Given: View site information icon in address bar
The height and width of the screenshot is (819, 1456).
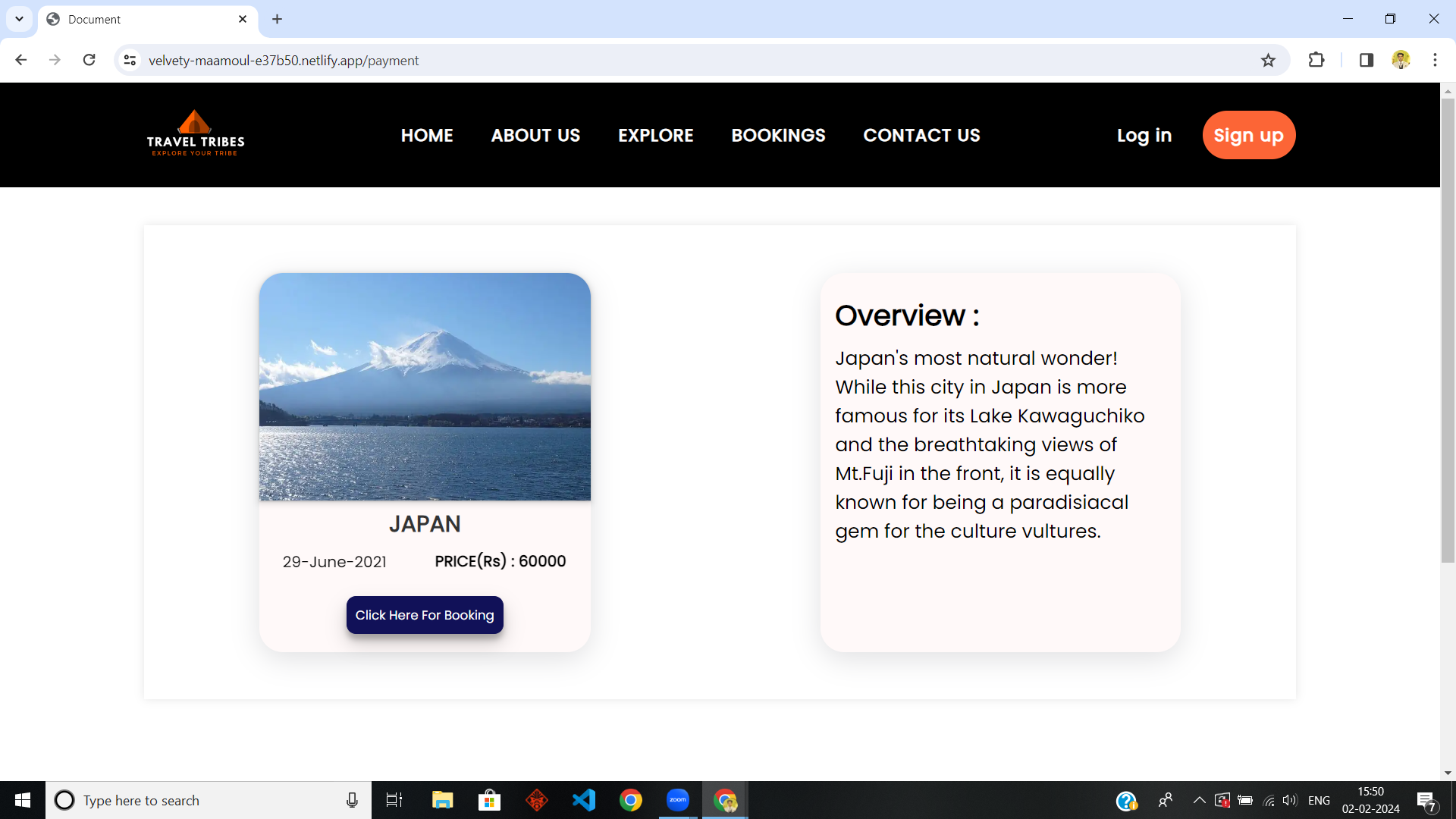Looking at the screenshot, I should click(x=130, y=60).
